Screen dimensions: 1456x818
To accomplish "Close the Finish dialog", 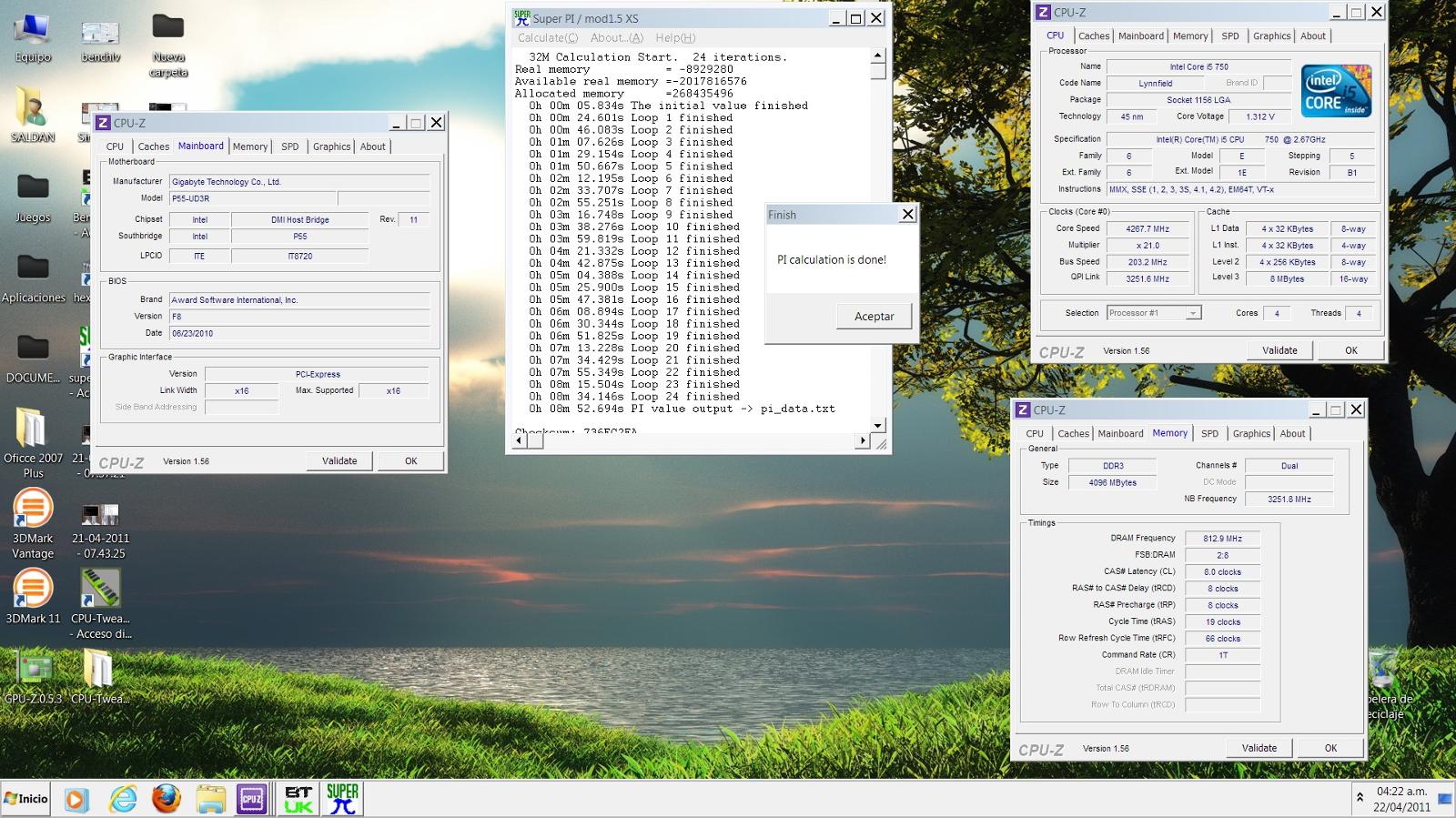I will click(x=907, y=215).
